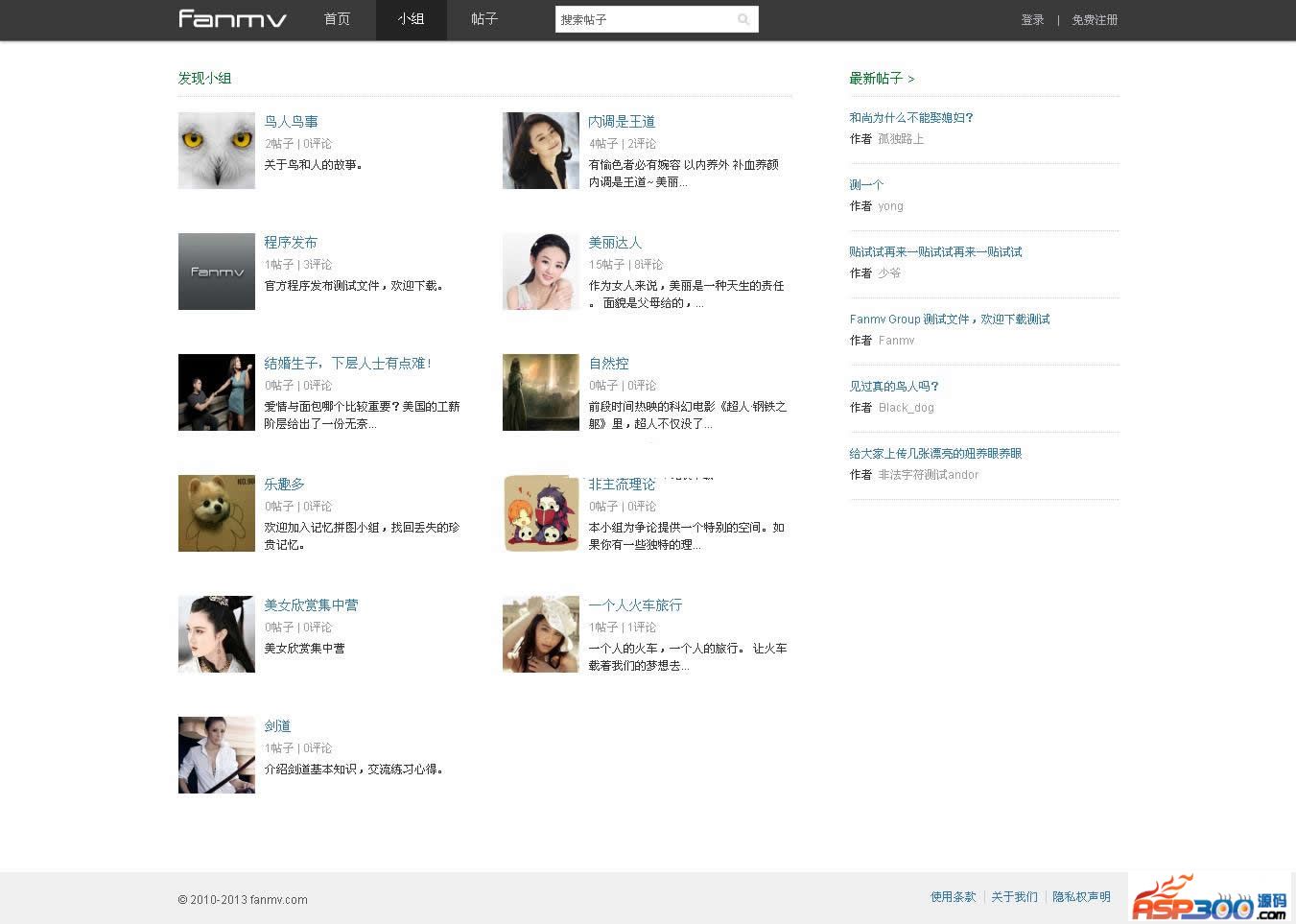Image resolution: width=1296 pixels, height=924 pixels.
Task: Open the 内调是王道 group link
Action: click(x=622, y=122)
